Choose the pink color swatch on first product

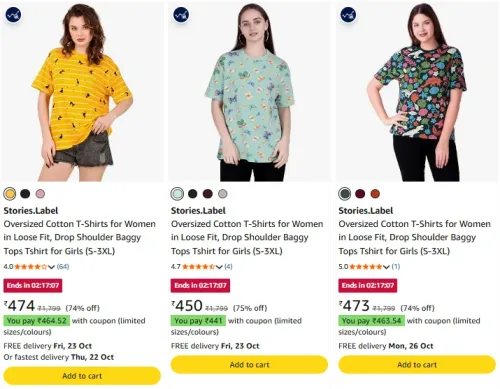pyautogui.click(x=40, y=194)
